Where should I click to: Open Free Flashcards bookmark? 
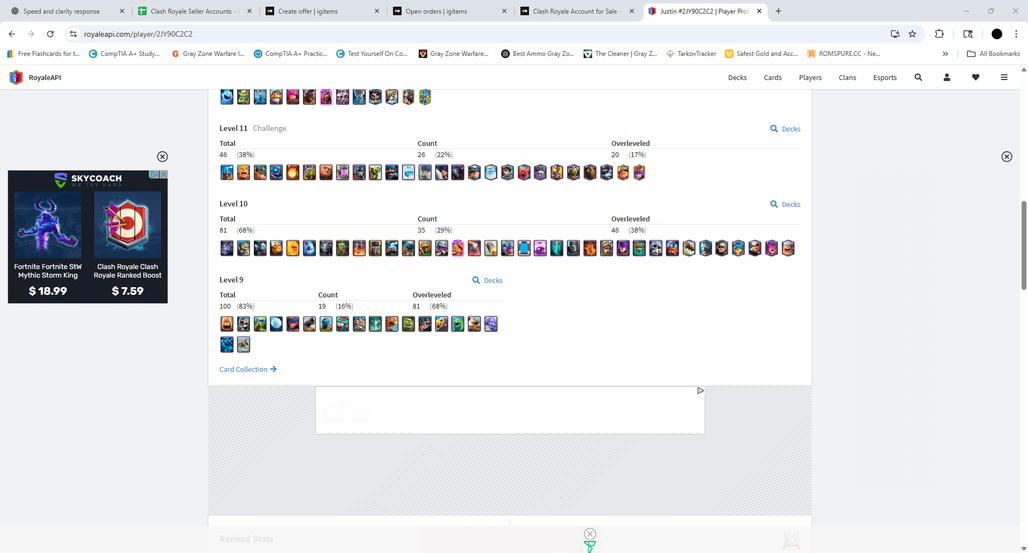pos(43,54)
